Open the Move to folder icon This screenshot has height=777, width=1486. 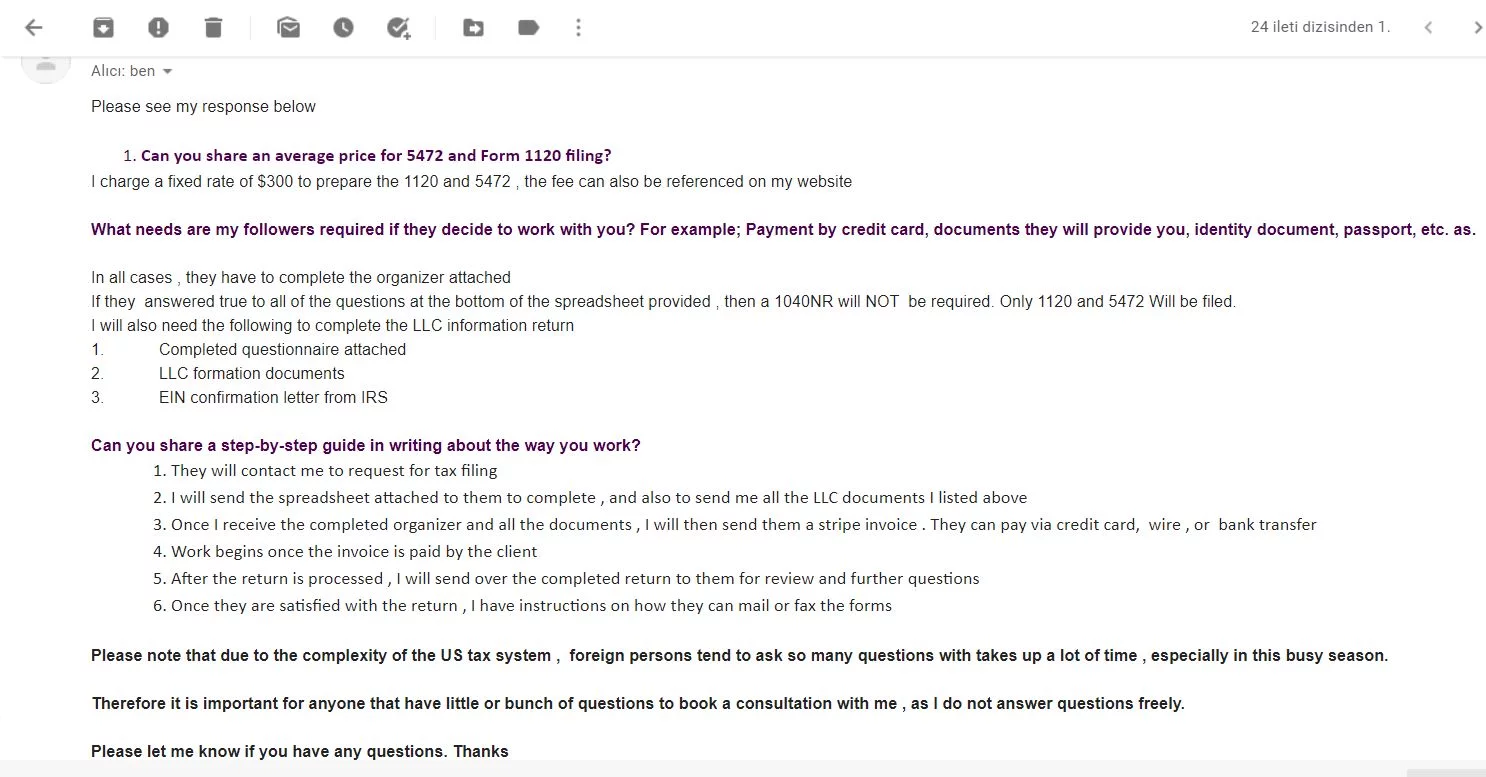[x=474, y=28]
